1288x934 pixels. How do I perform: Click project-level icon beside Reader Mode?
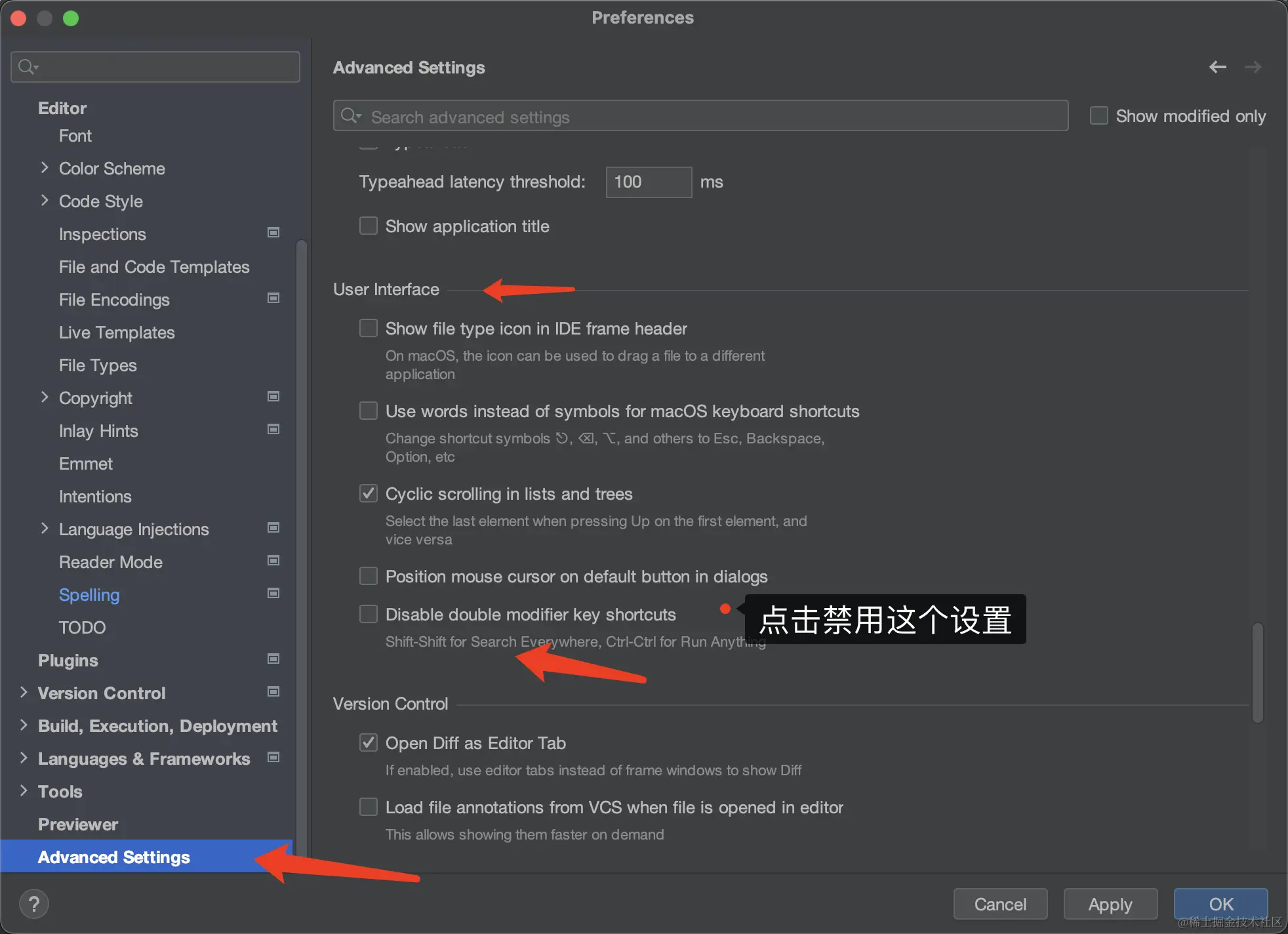click(273, 560)
